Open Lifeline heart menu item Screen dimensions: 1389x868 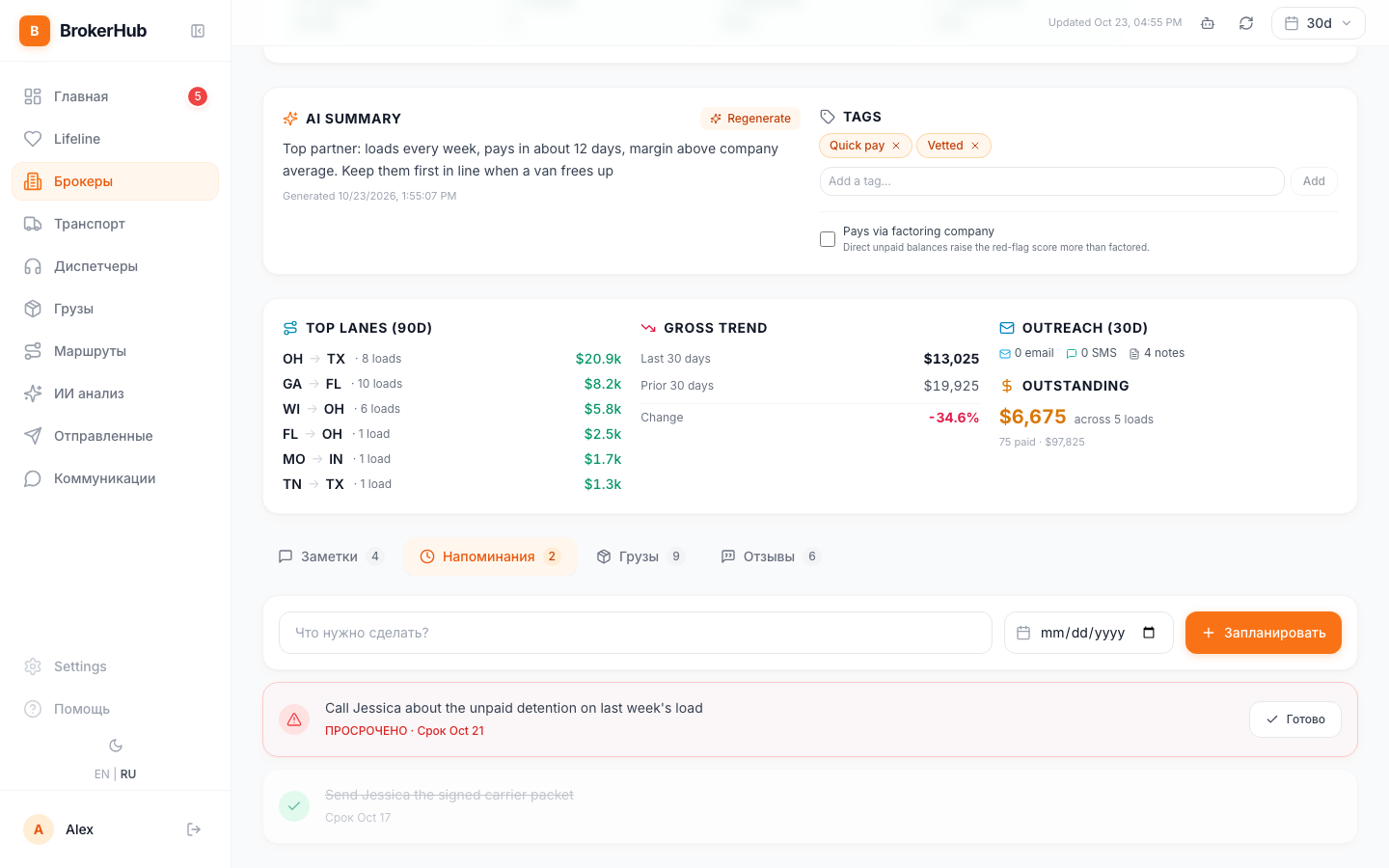coord(115,139)
